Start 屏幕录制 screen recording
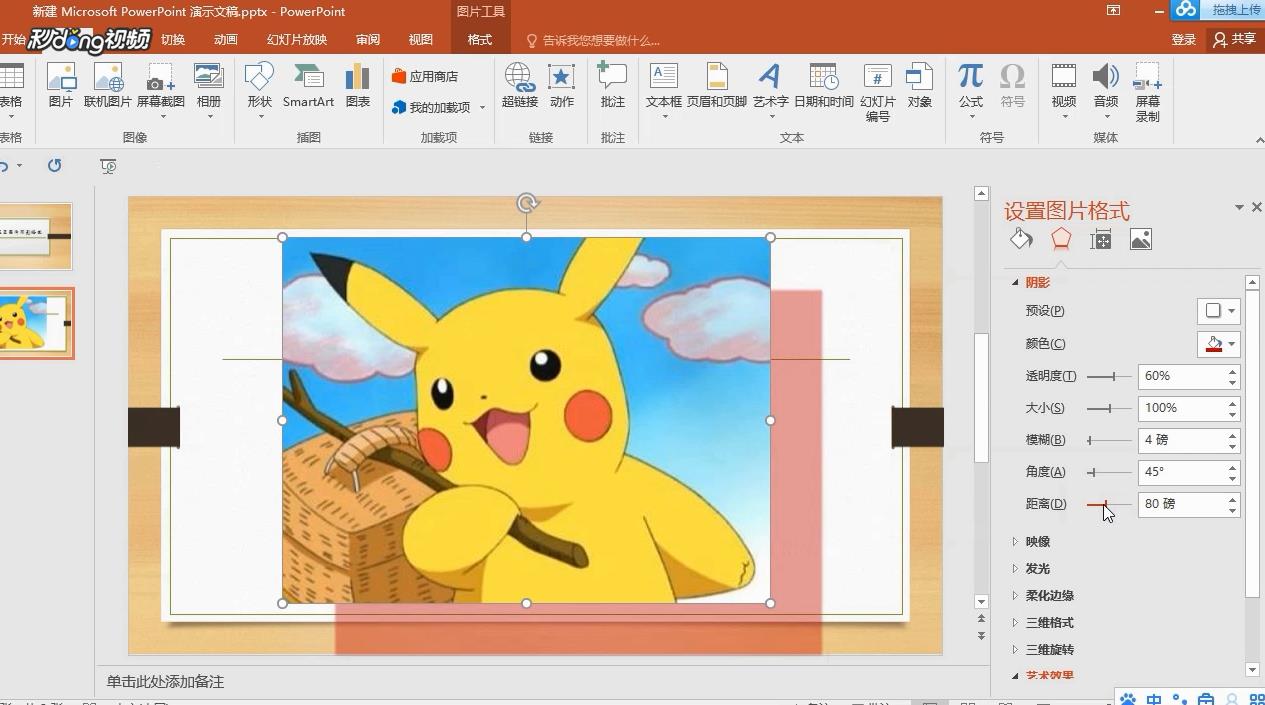The width and height of the screenshot is (1265, 705). click(1147, 92)
